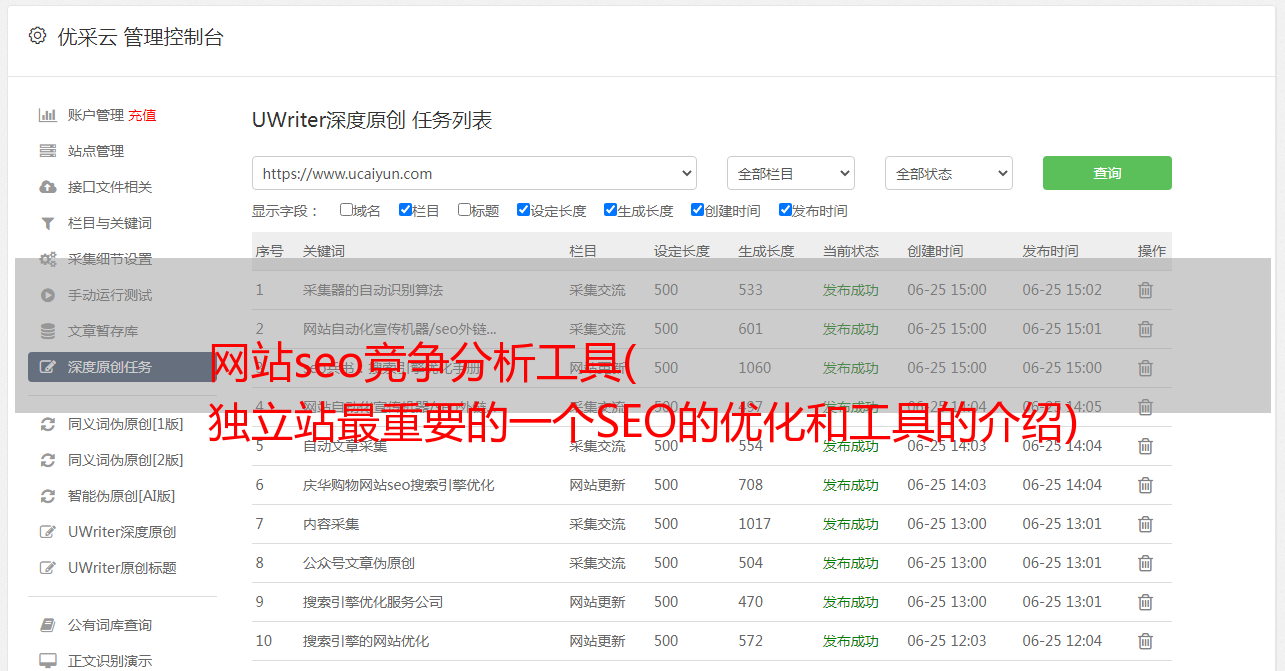Click the 公有词库查询 book icon
1285x671 pixels.
(x=47, y=625)
